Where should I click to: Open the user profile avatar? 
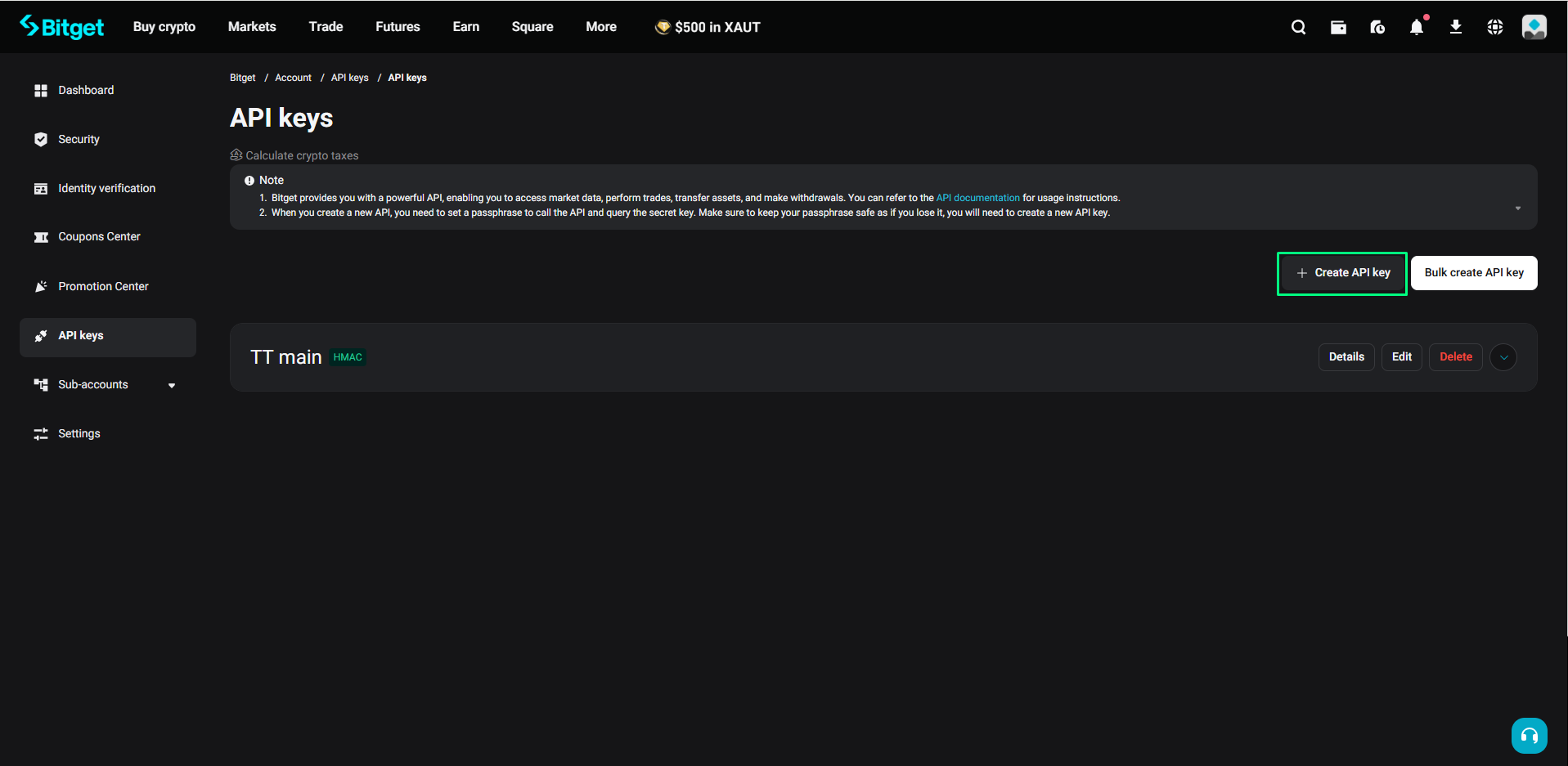(1534, 27)
